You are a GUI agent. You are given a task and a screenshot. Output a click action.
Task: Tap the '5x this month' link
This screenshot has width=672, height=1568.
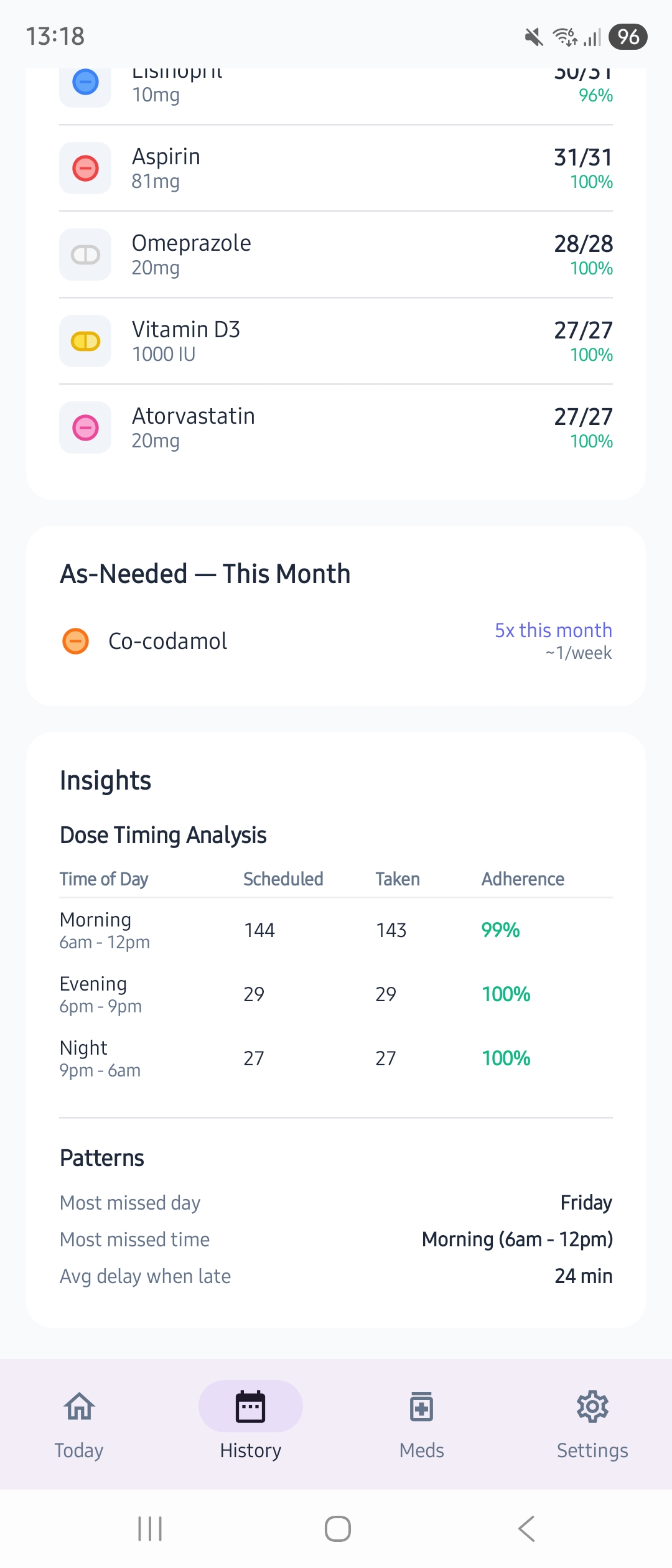pyautogui.click(x=553, y=630)
